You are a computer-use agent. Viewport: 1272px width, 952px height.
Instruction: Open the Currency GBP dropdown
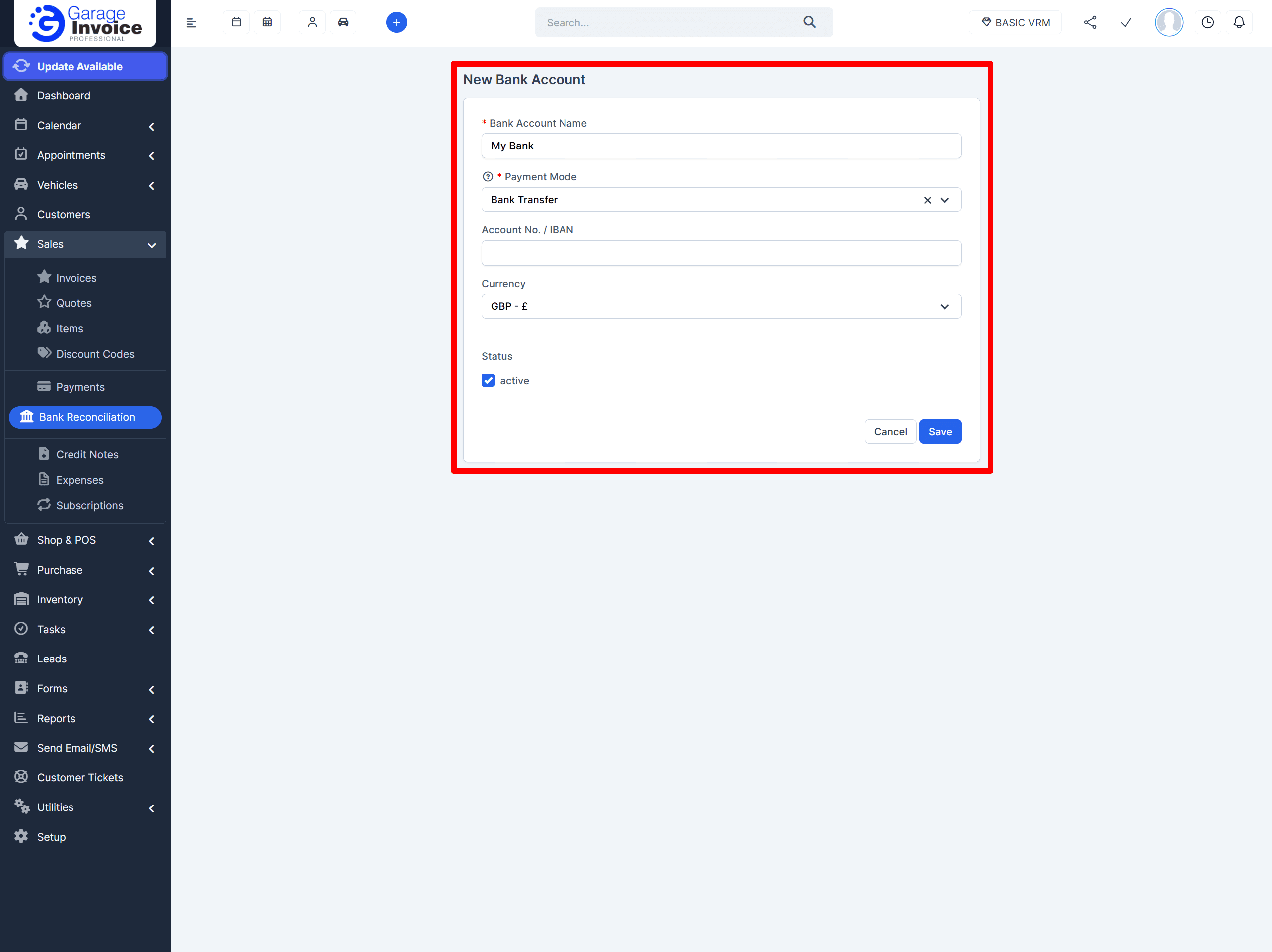click(720, 306)
